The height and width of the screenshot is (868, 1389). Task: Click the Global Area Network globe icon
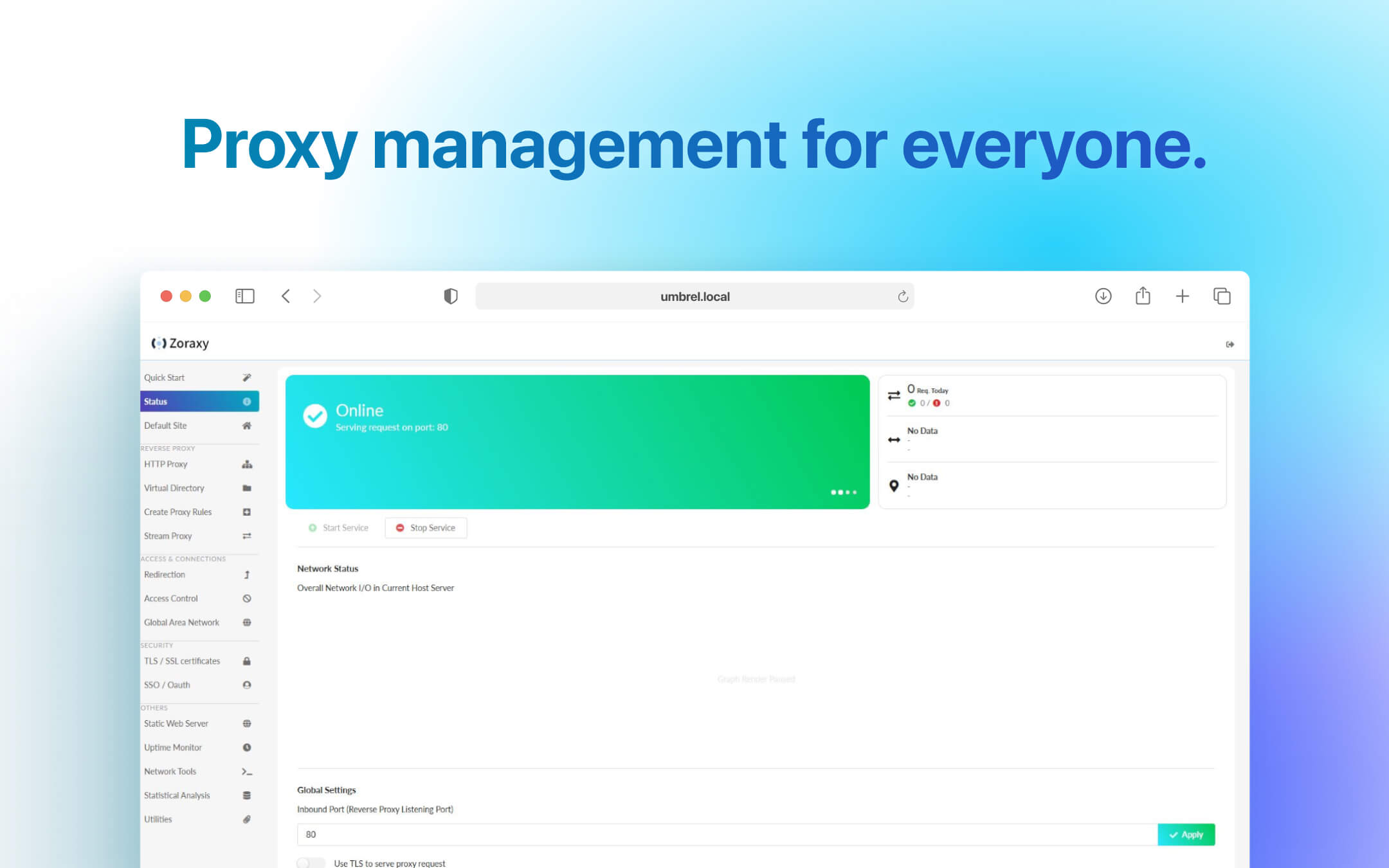246,622
